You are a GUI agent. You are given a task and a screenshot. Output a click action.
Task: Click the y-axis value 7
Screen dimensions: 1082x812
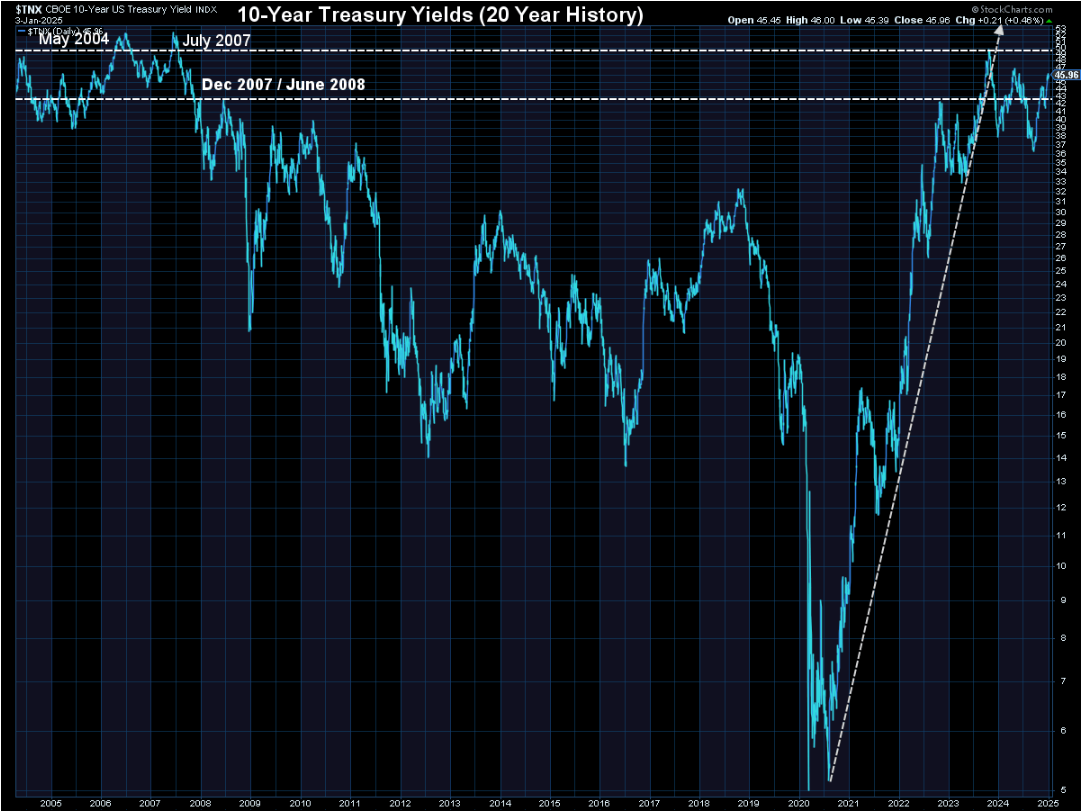click(x=1063, y=681)
